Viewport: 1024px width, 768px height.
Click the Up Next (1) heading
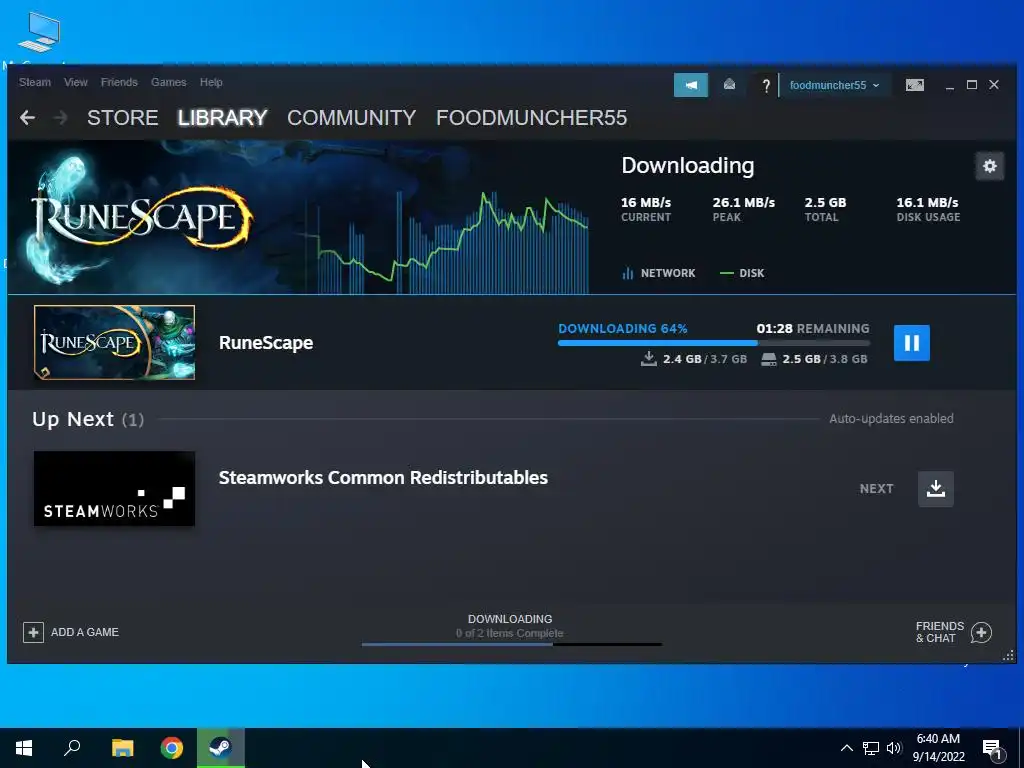pyautogui.click(x=88, y=419)
